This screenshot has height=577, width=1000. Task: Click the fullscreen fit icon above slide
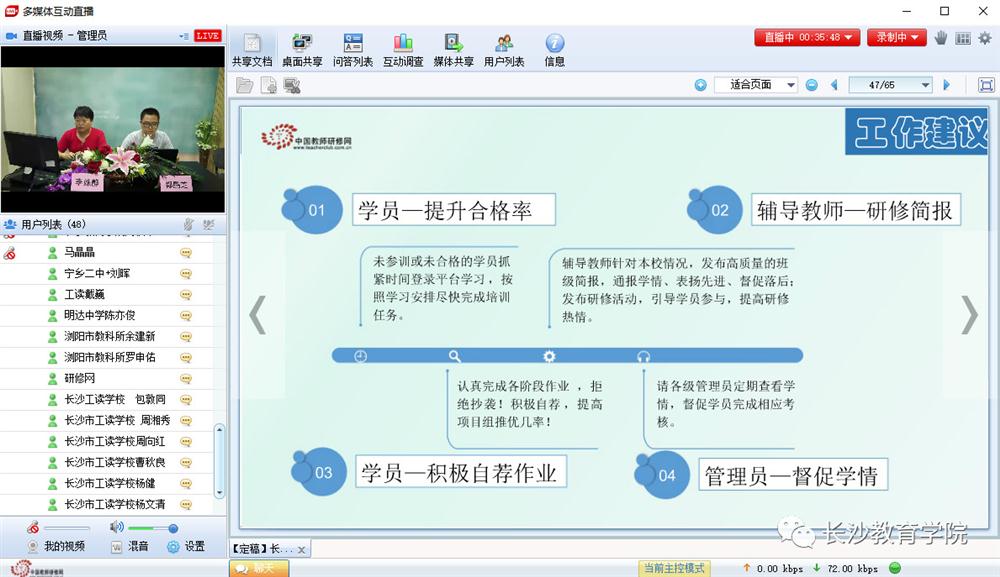[986, 85]
